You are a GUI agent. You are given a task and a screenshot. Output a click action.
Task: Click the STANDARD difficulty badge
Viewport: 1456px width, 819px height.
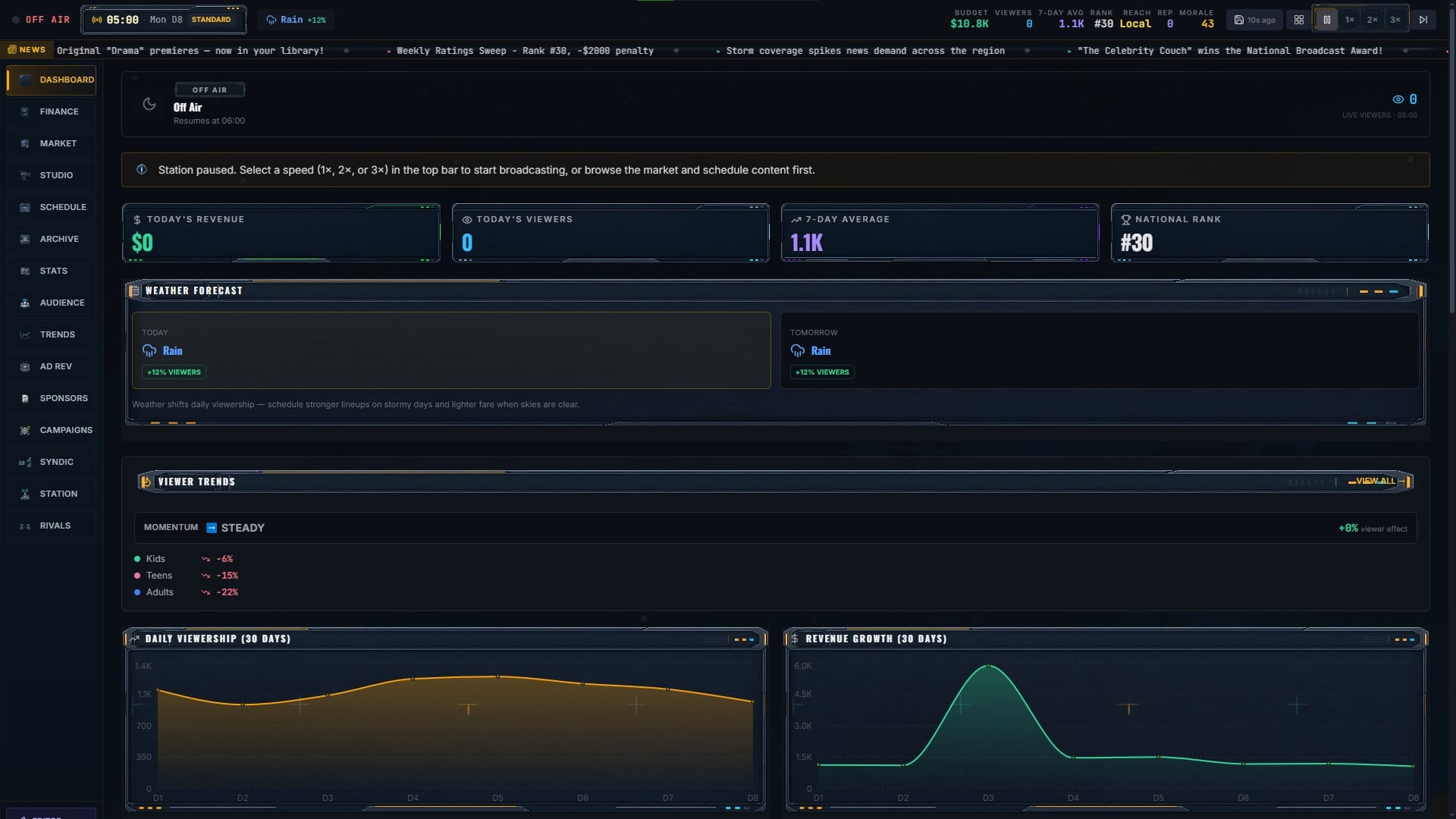211,20
